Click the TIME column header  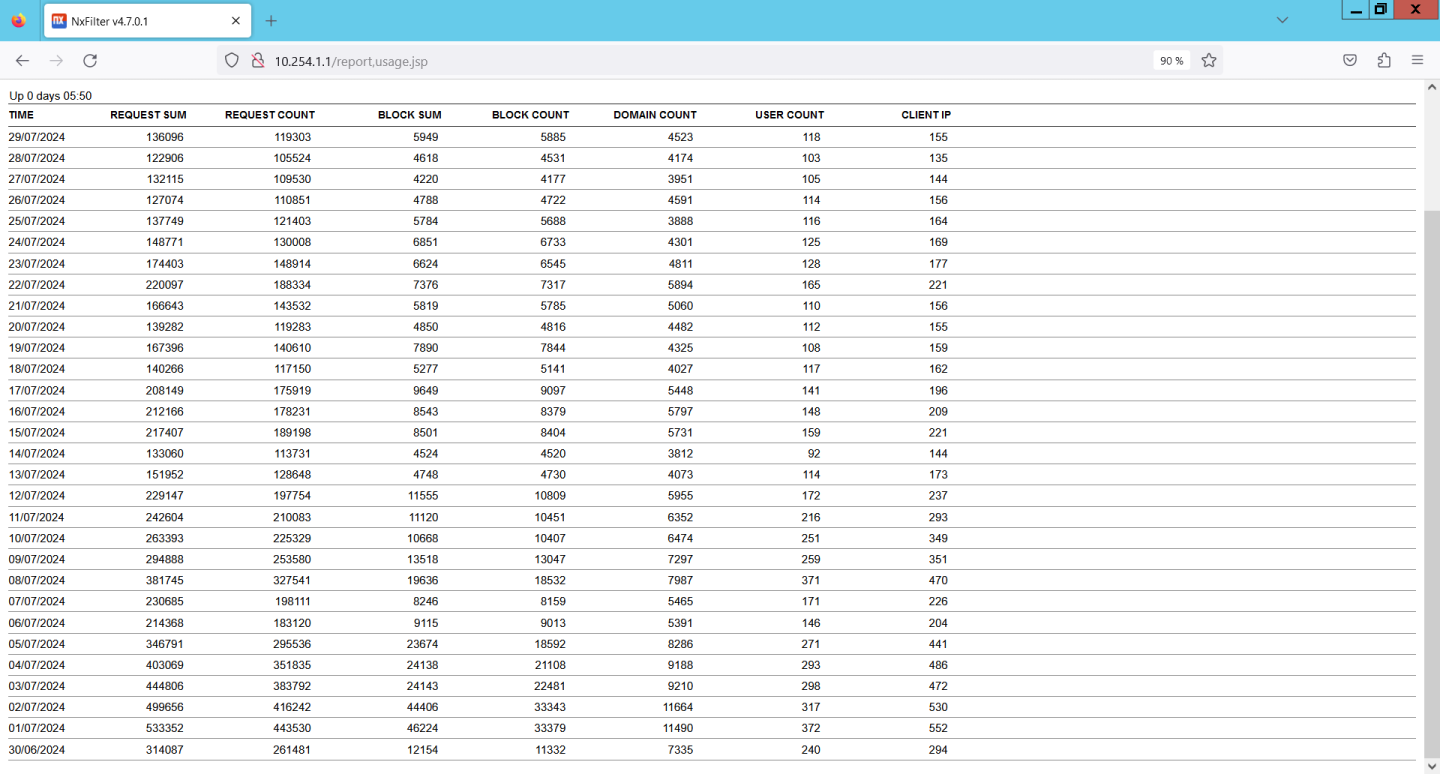(x=21, y=115)
